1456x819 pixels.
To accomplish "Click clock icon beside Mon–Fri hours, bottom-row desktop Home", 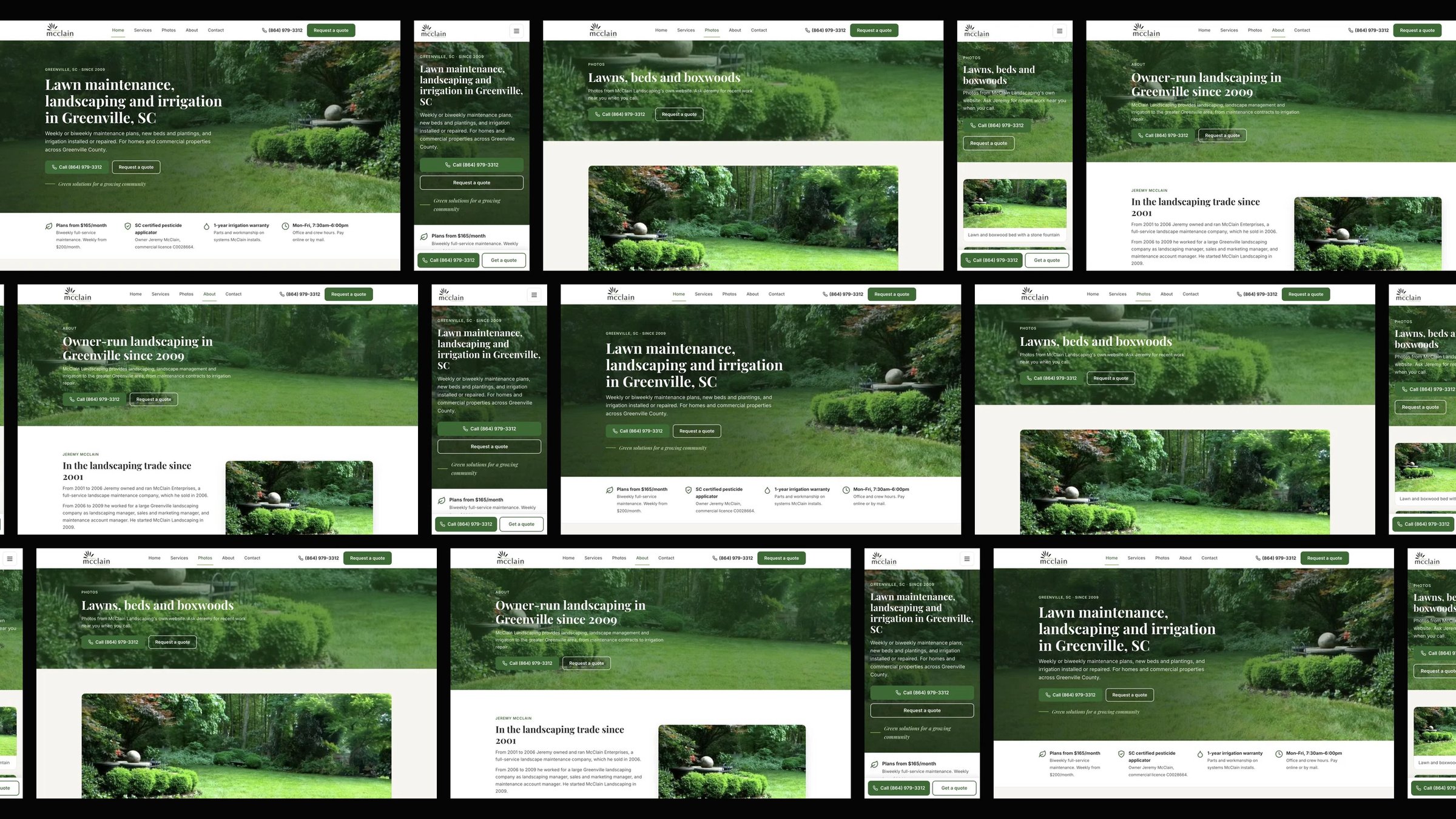I will (1279, 754).
